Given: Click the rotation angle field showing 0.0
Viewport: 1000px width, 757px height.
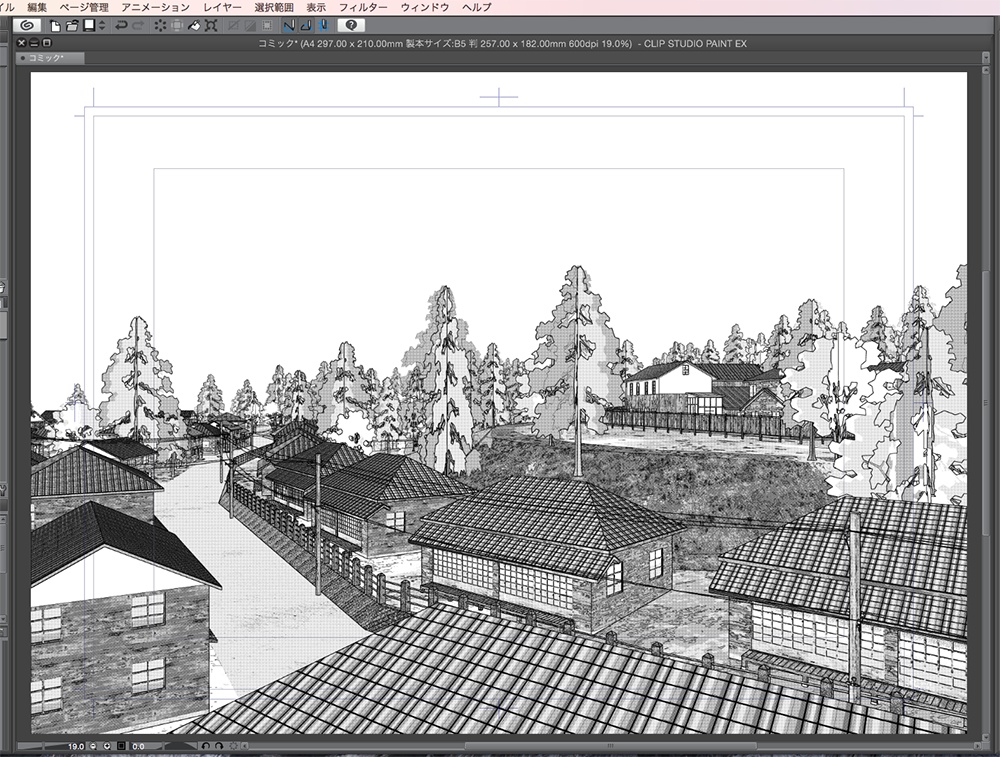Looking at the screenshot, I should click(138, 745).
